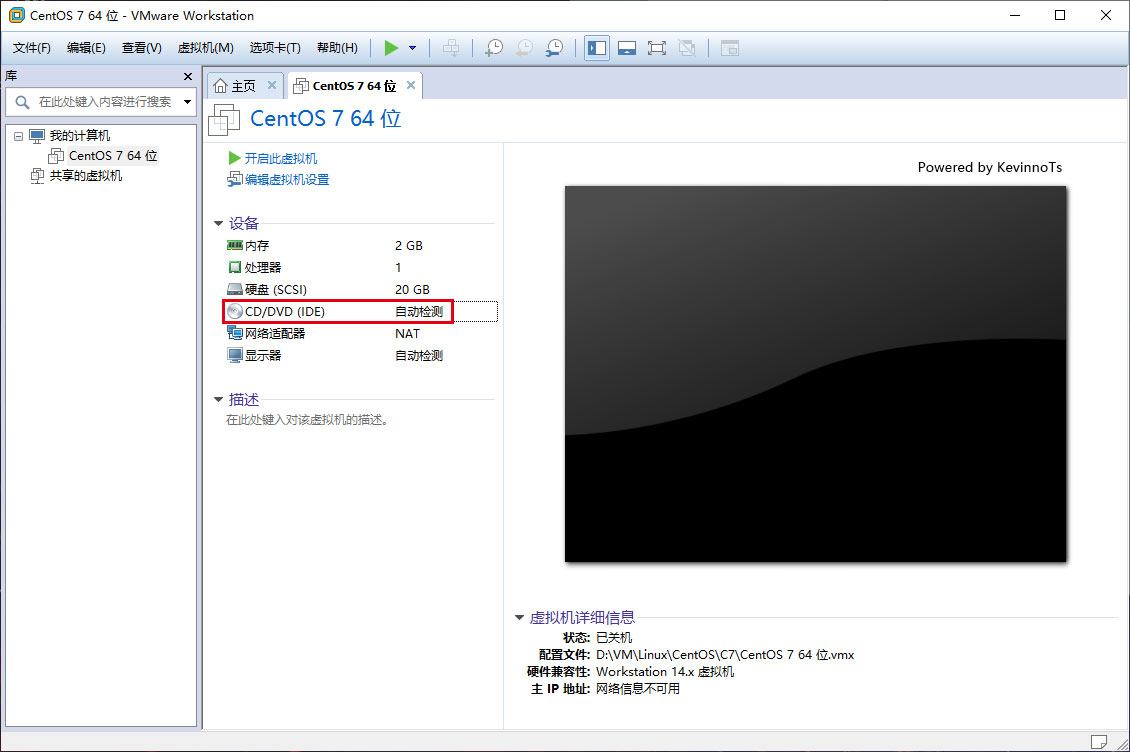Open the snapshot manager toolbar icon

(554, 48)
